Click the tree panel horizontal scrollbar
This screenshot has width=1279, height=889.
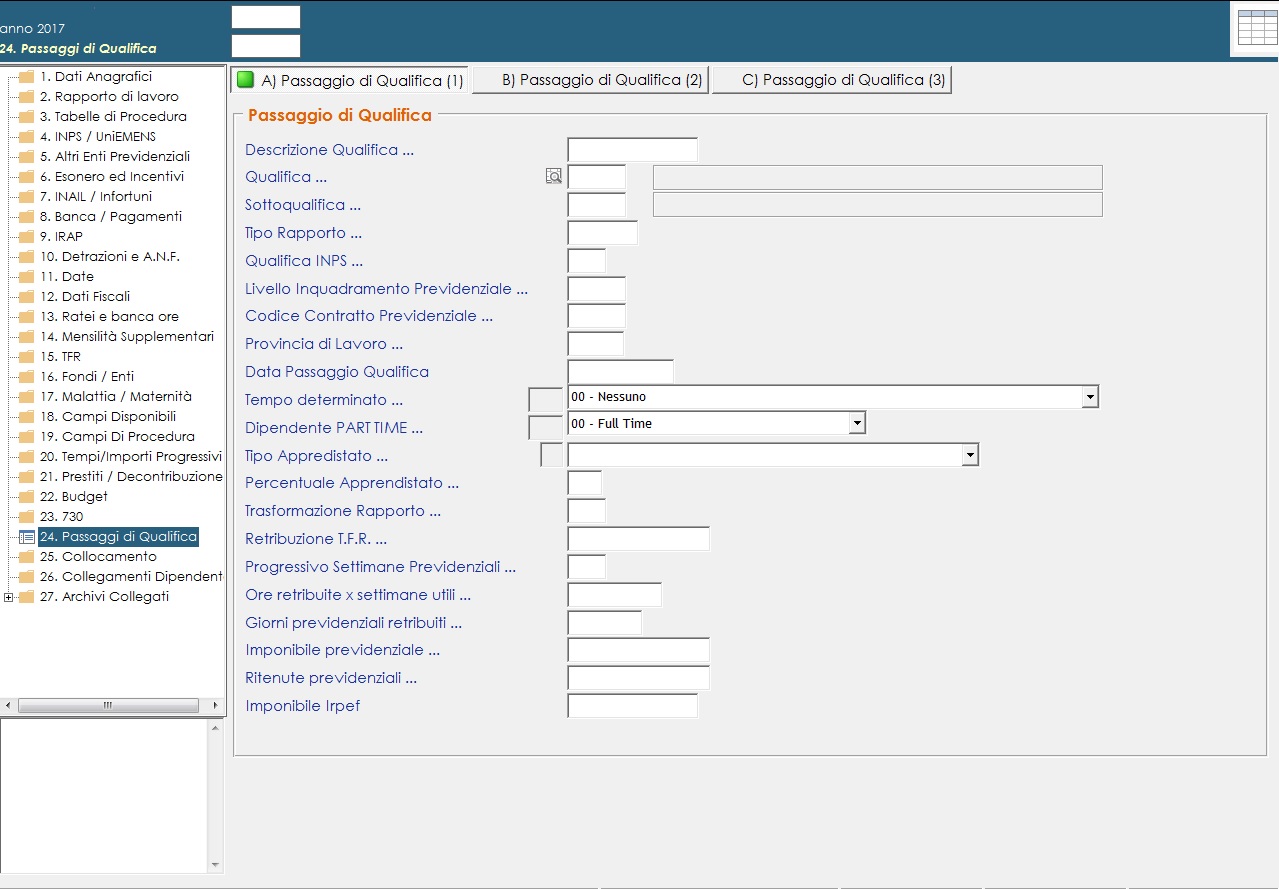tap(107, 705)
